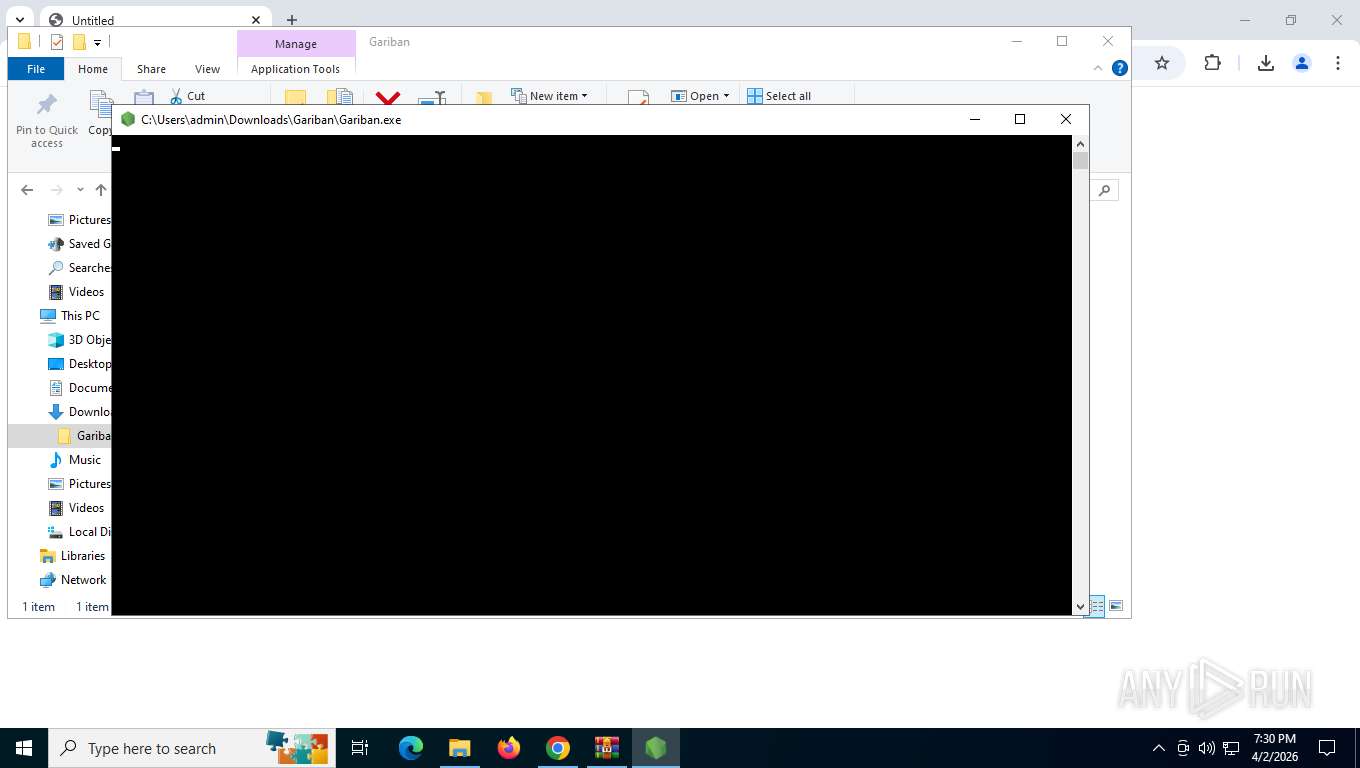The image size is (1360, 768).
Task: Open Chrome Extensions puzzle icon
Action: click(1212, 63)
